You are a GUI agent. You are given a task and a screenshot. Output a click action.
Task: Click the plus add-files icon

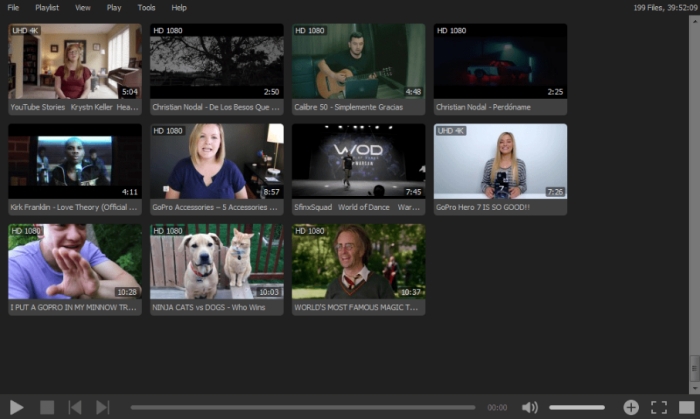tap(631, 407)
